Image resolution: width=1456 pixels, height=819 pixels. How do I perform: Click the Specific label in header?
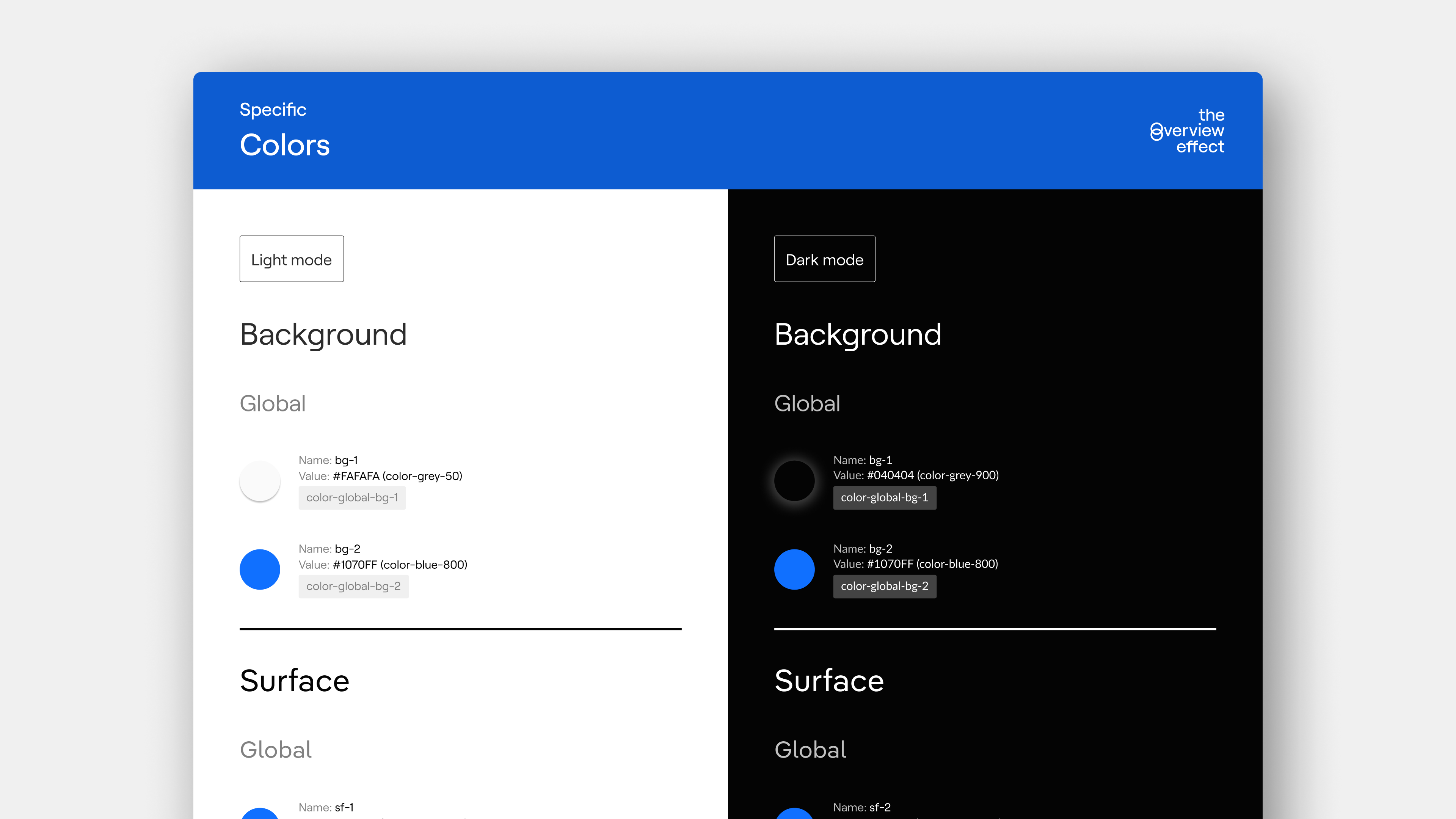tap(273, 109)
